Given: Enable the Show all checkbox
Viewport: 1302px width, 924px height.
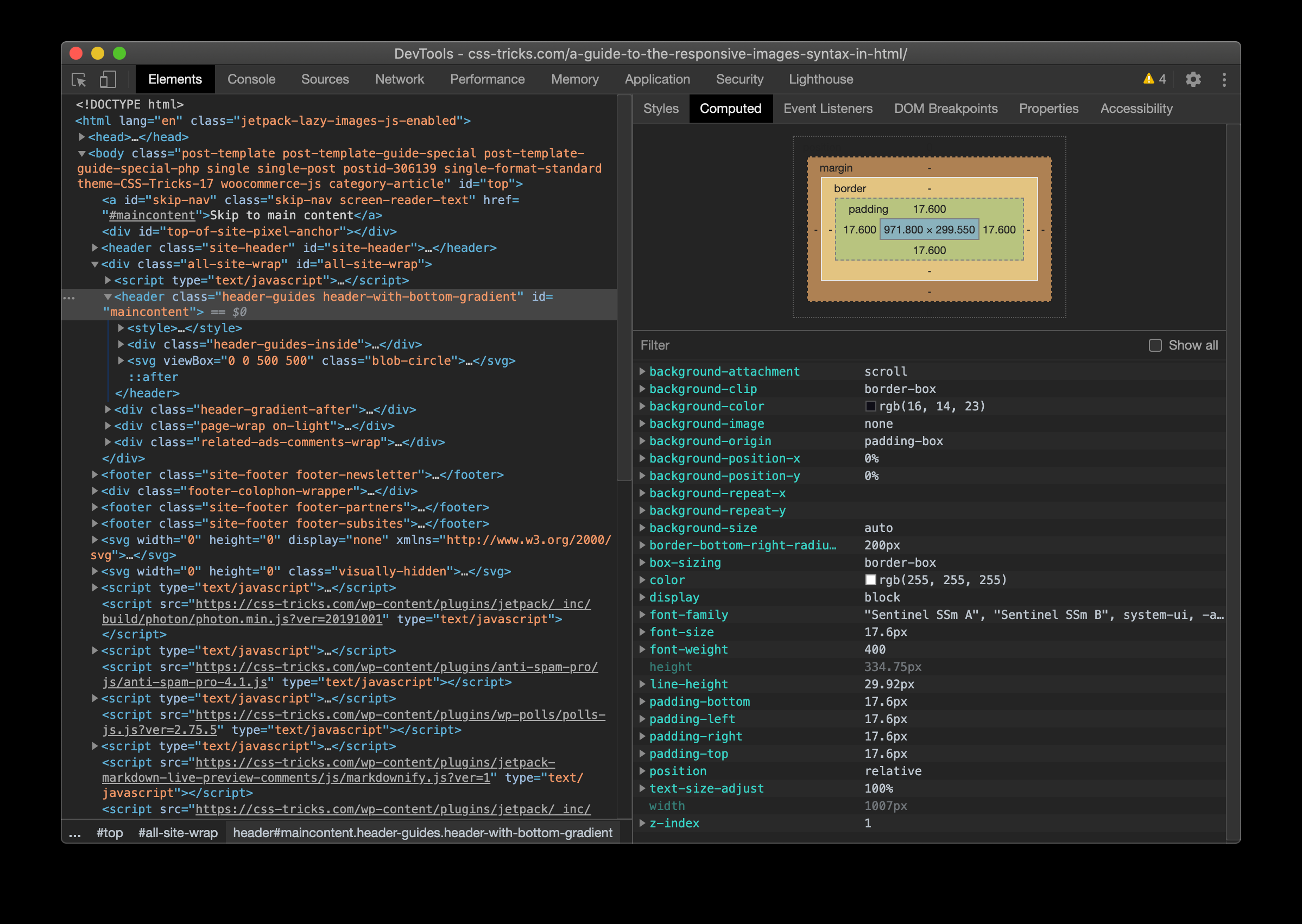Looking at the screenshot, I should coord(1155,345).
